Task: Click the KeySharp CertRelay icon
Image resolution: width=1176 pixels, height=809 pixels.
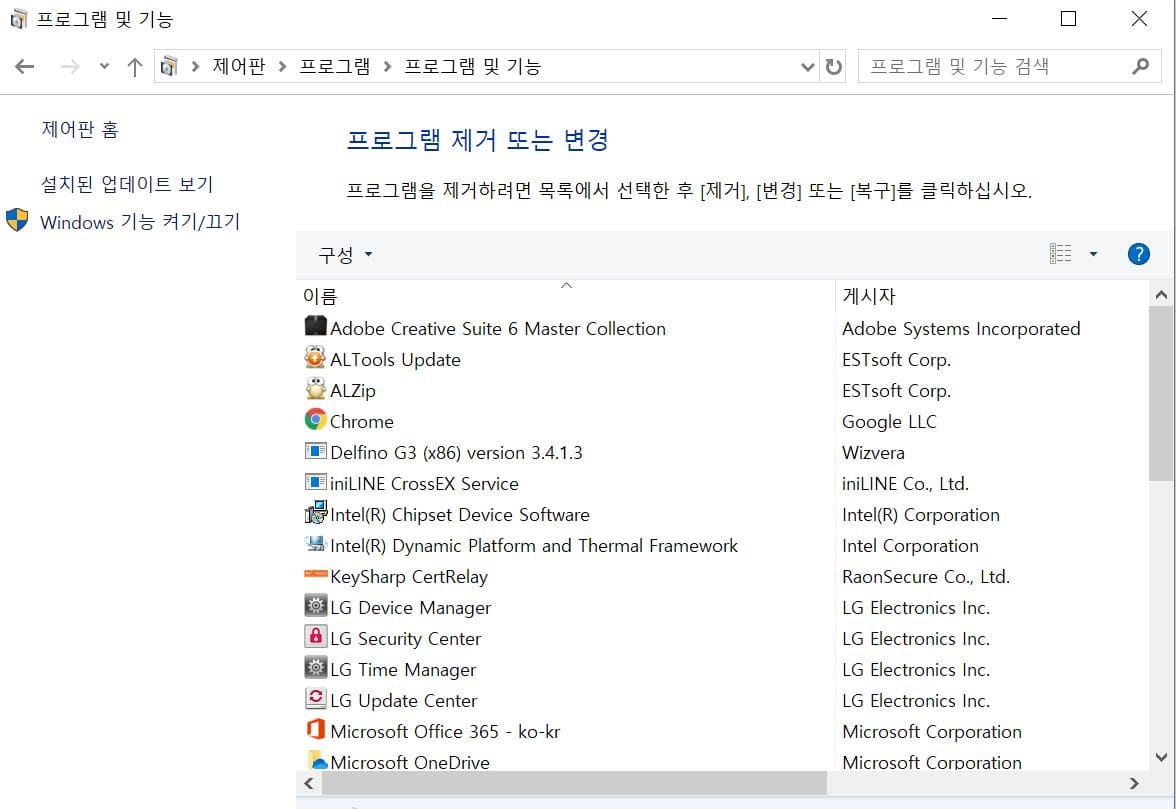Action: pyautogui.click(x=316, y=574)
